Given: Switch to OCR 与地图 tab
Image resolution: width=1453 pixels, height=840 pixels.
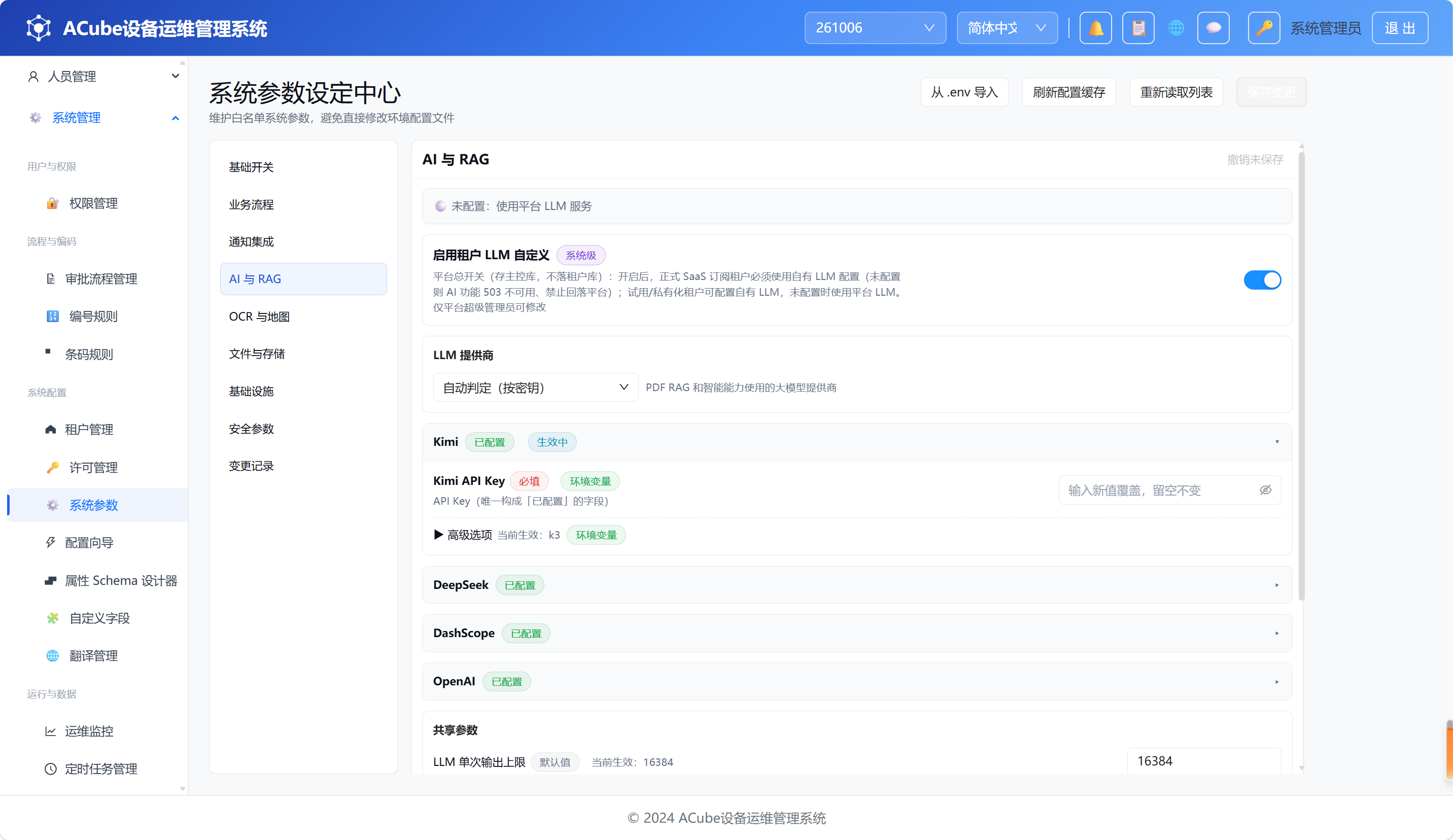Looking at the screenshot, I should pyautogui.click(x=303, y=317).
